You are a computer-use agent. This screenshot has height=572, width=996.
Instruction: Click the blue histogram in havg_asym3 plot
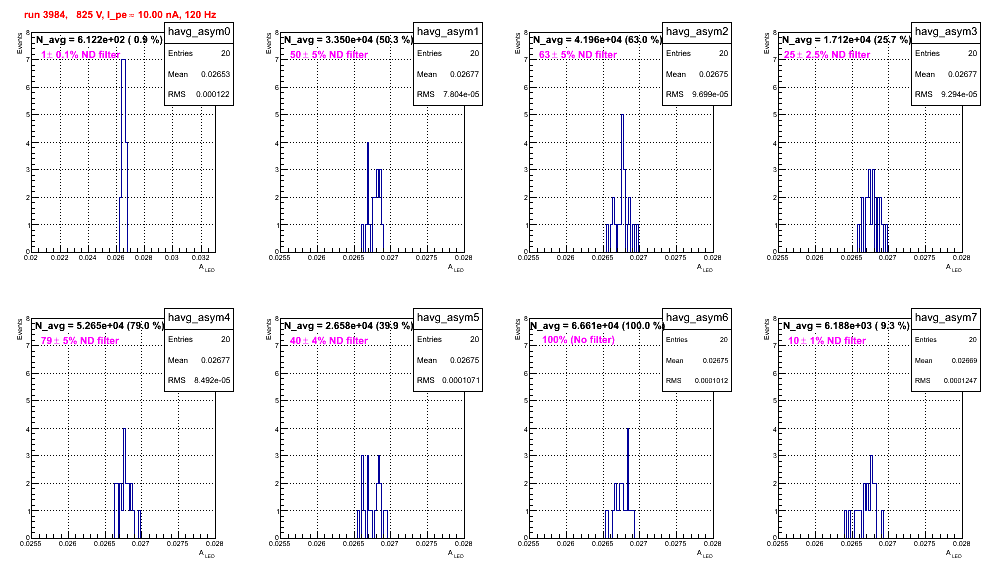coord(872,213)
